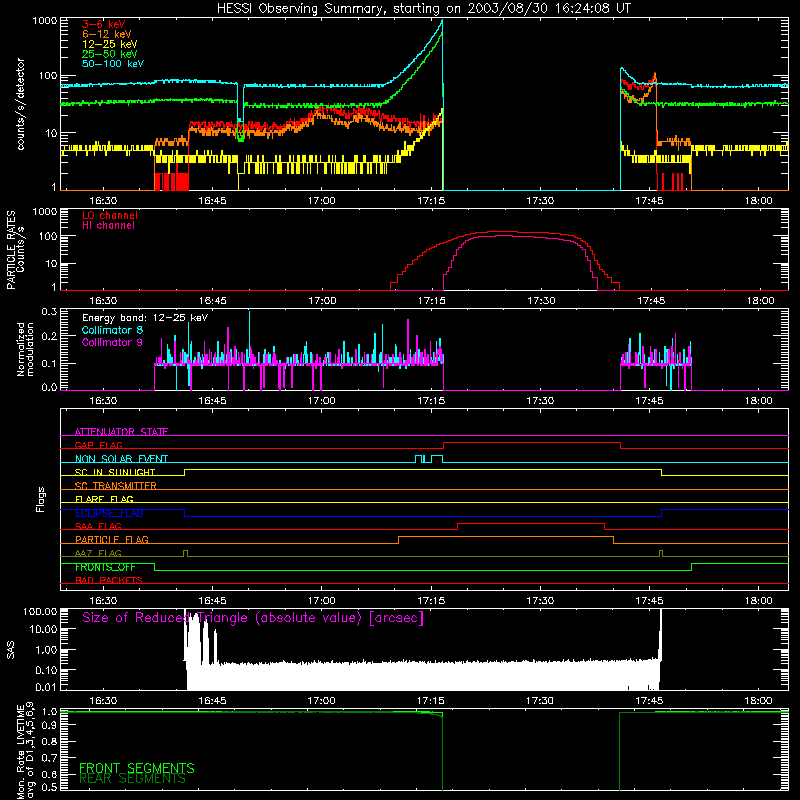This screenshot has width=800, height=800.
Task: Click the REAR SEGMENTS legend label
Action: point(132,779)
